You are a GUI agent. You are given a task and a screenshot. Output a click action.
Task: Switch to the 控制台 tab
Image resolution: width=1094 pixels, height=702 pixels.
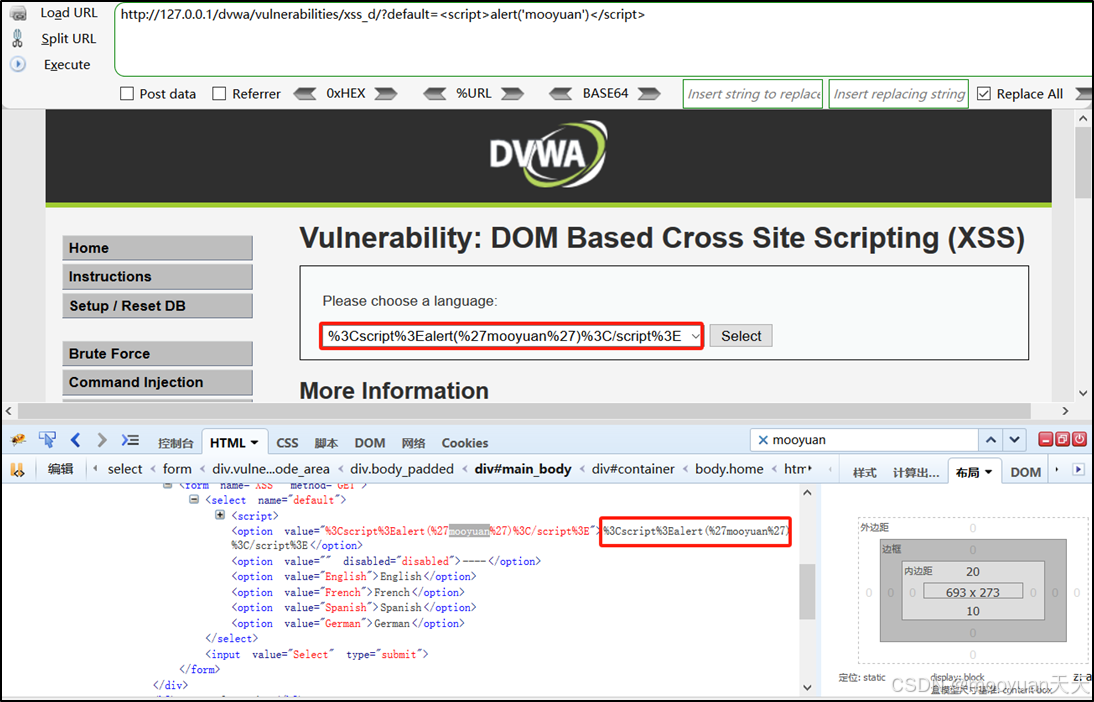[175, 443]
